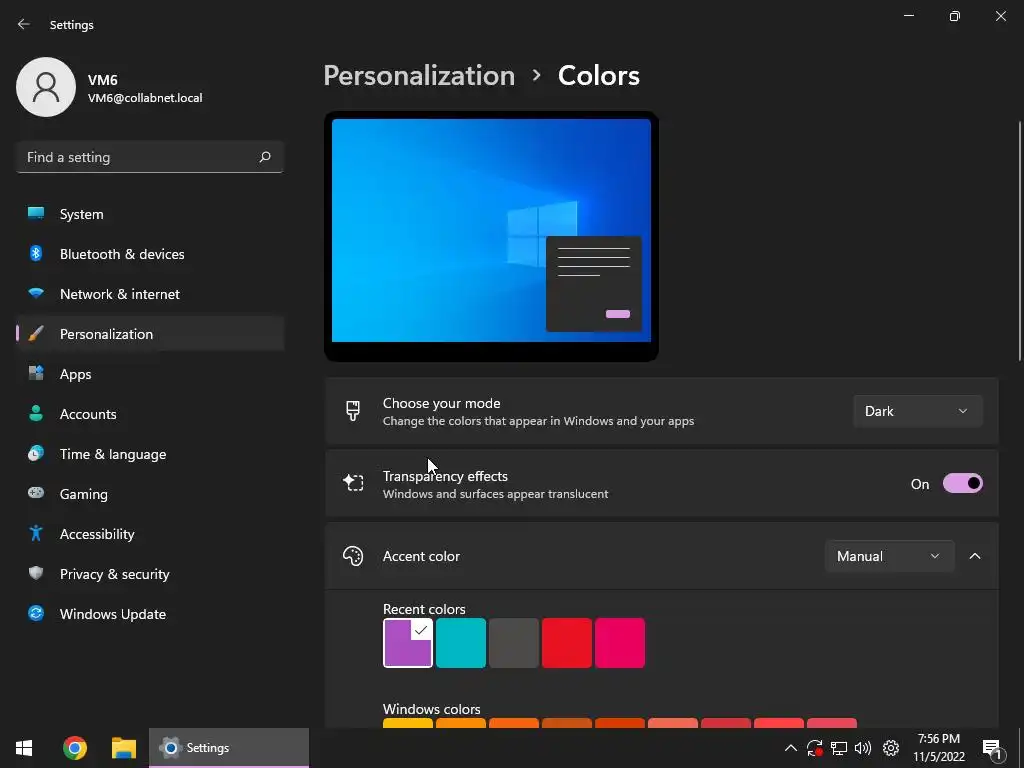
Task: Click the Gaming controller icon
Action: click(36, 493)
